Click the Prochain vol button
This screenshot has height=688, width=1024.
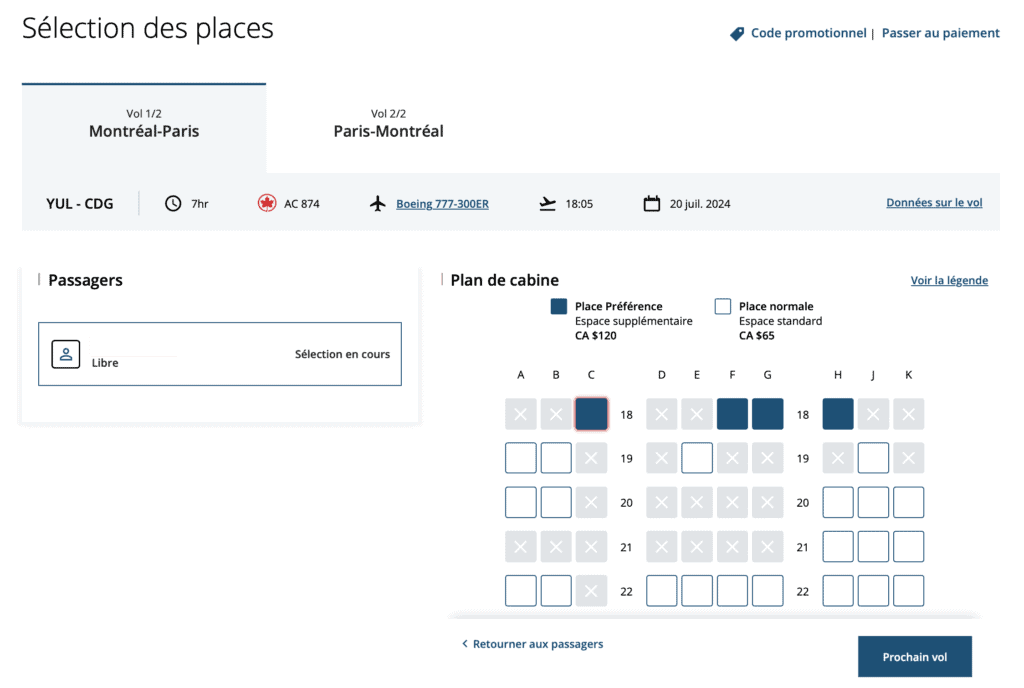point(914,656)
